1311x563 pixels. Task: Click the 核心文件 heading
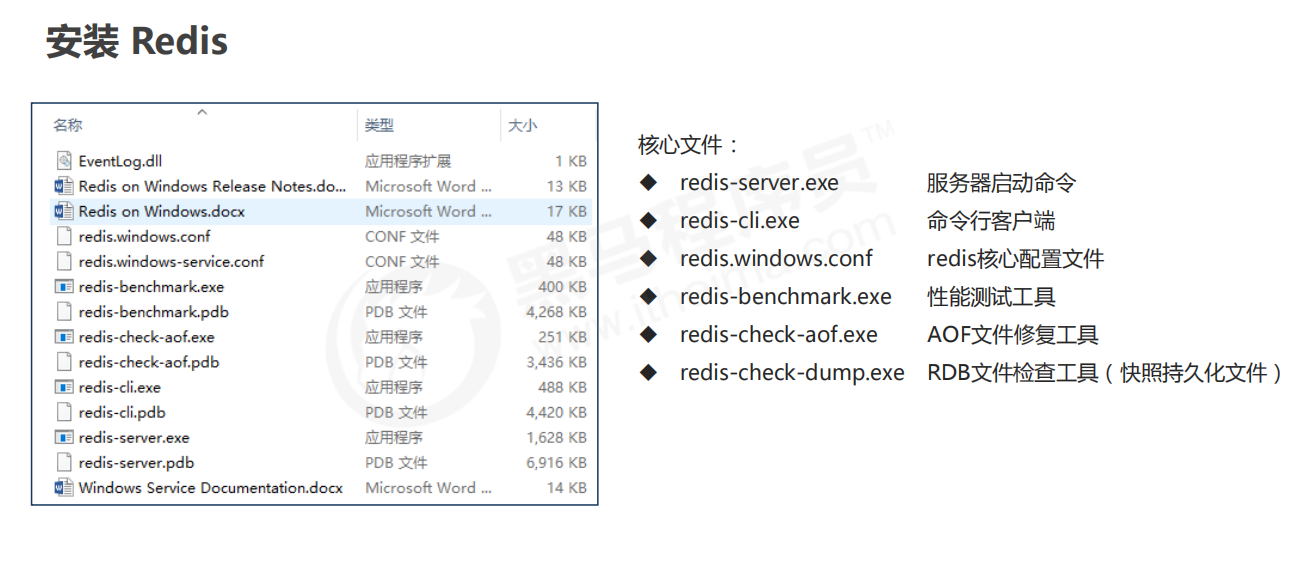pyautogui.click(x=688, y=145)
